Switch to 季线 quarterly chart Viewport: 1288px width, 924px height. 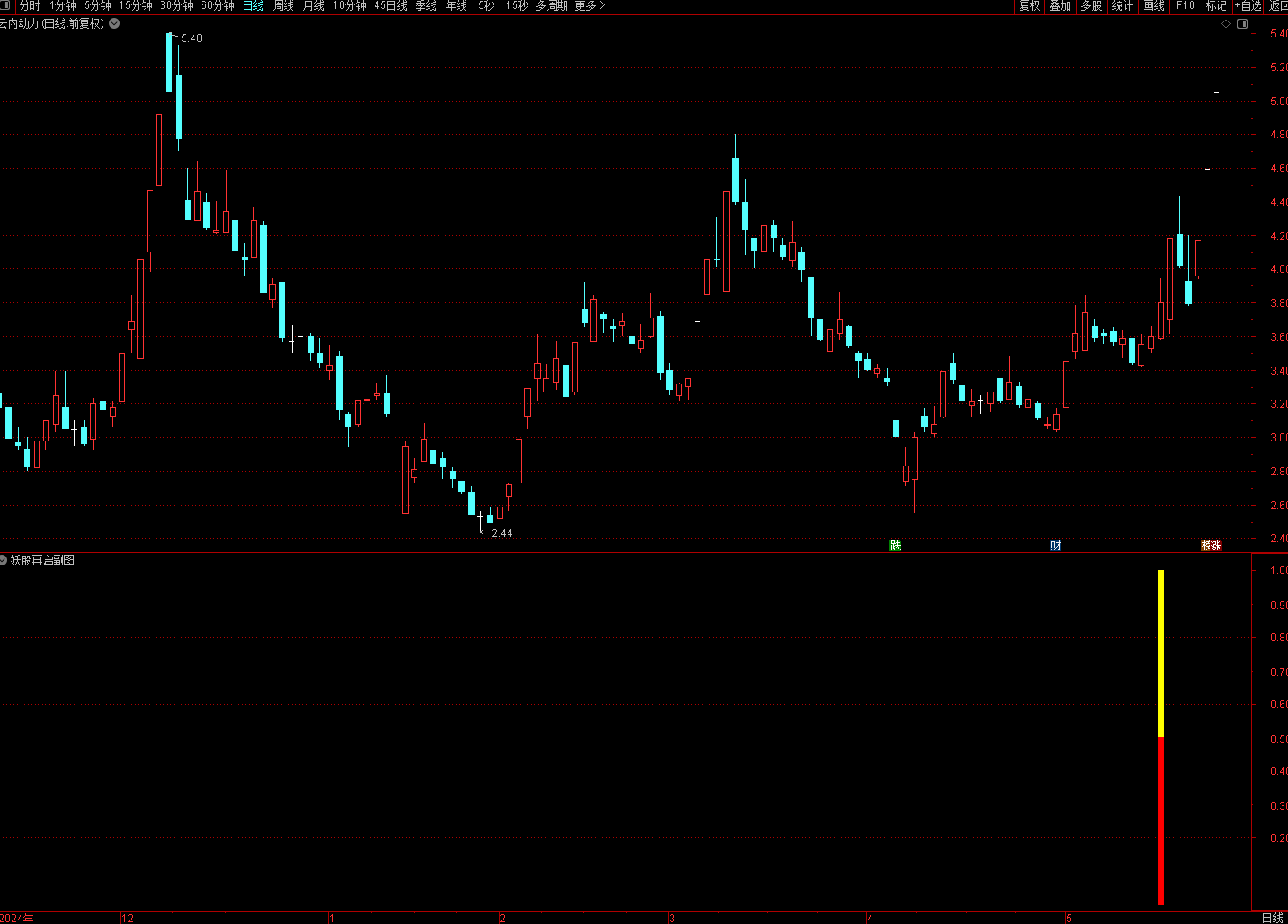pyautogui.click(x=425, y=6)
